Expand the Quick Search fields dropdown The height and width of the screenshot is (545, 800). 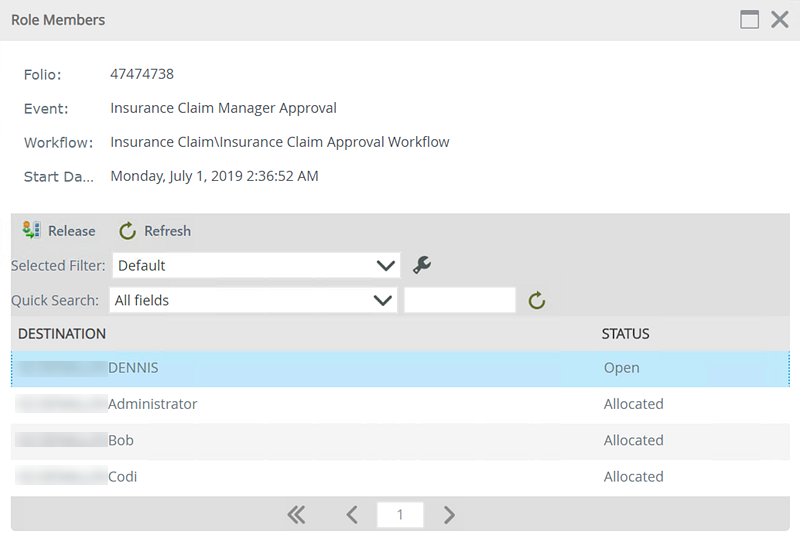[381, 300]
